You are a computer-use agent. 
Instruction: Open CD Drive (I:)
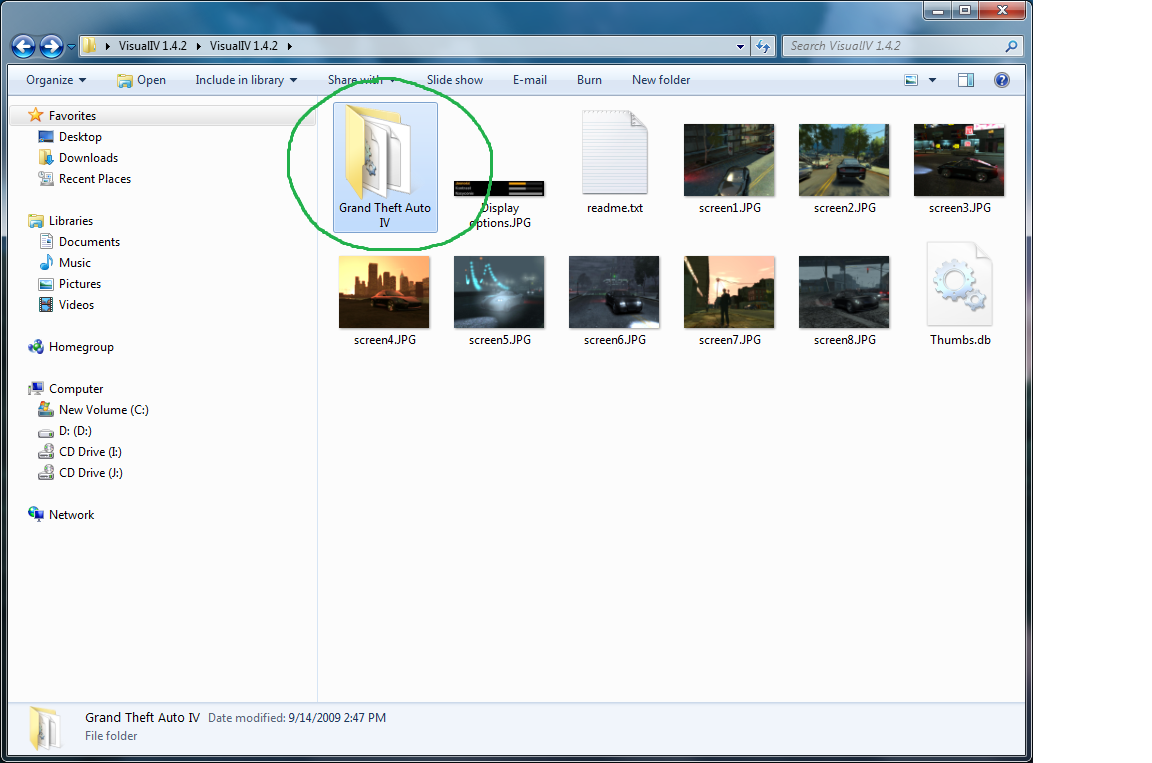(x=90, y=452)
